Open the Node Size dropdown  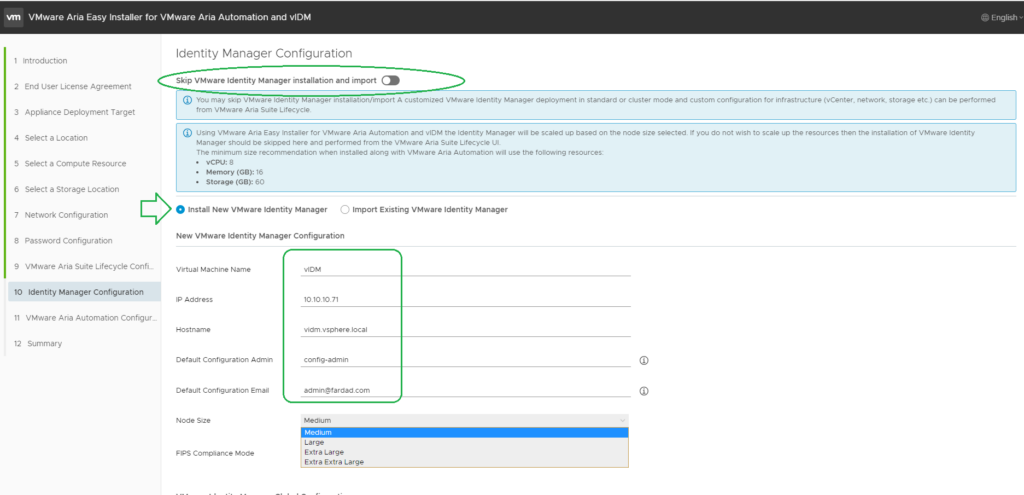pyautogui.click(x=464, y=420)
